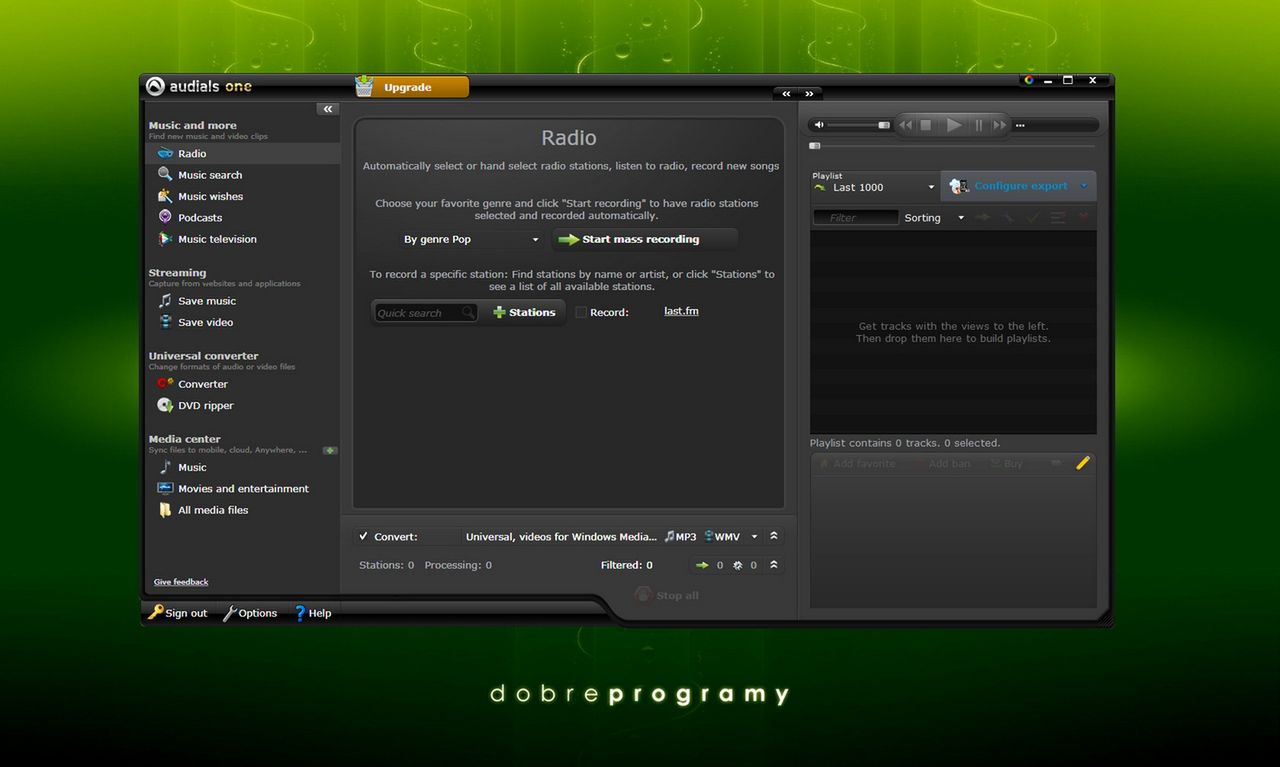Click the green plus beside Media center
The width and height of the screenshot is (1280, 767).
click(x=330, y=450)
